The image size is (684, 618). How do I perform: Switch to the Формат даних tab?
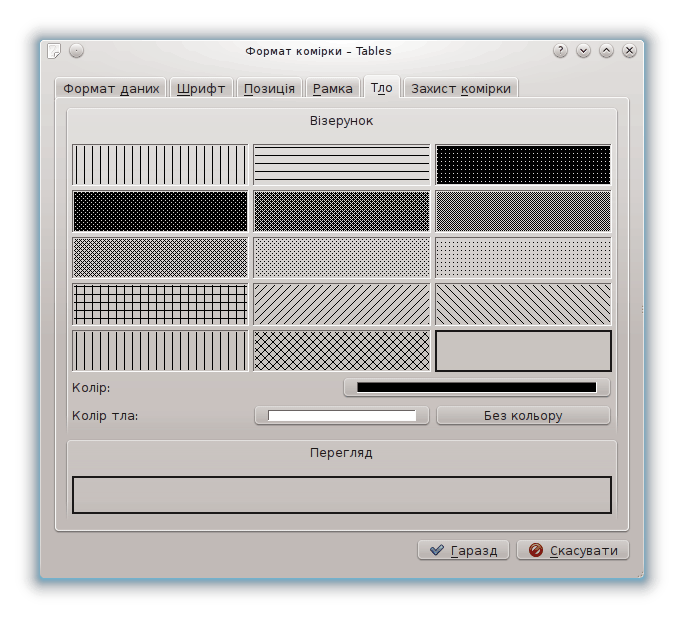click(x=111, y=88)
